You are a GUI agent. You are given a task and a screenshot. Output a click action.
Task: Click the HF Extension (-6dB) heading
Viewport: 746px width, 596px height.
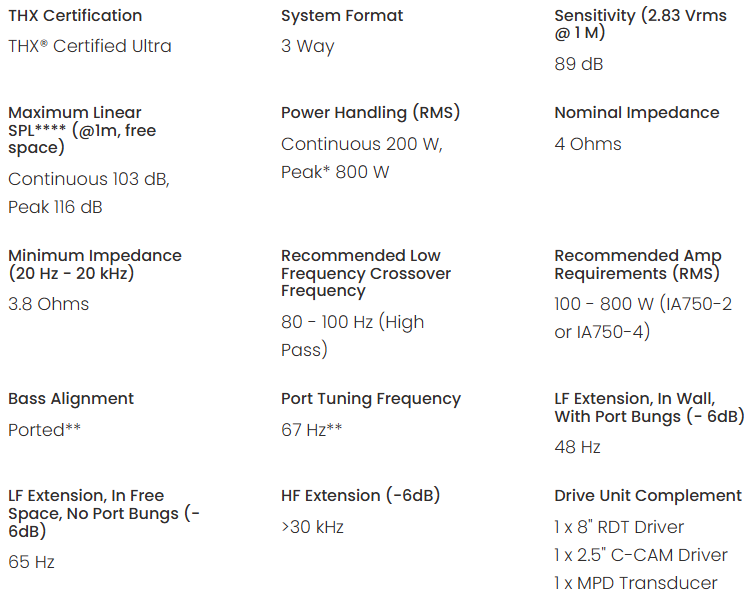click(361, 496)
